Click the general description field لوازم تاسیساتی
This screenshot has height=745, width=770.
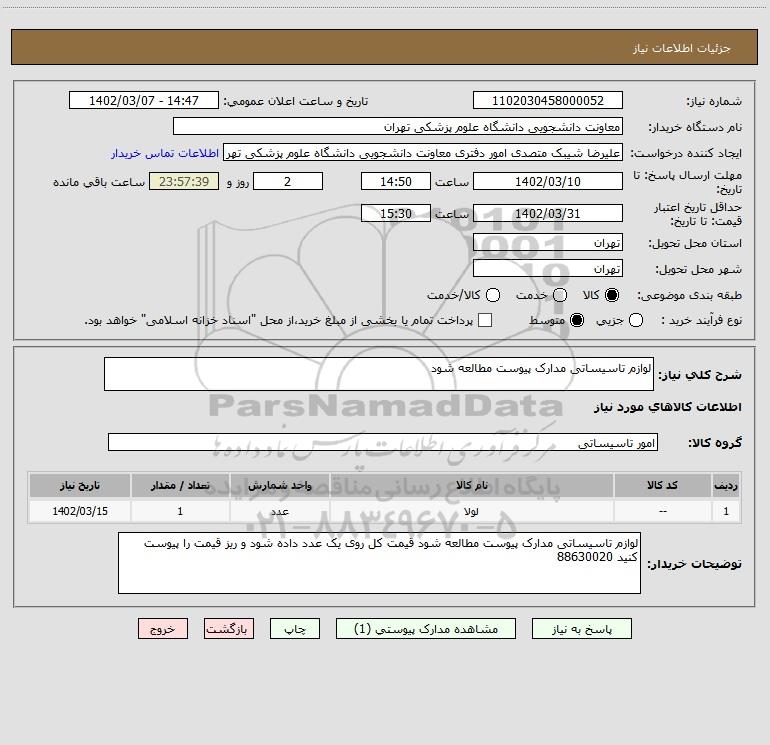379,374
